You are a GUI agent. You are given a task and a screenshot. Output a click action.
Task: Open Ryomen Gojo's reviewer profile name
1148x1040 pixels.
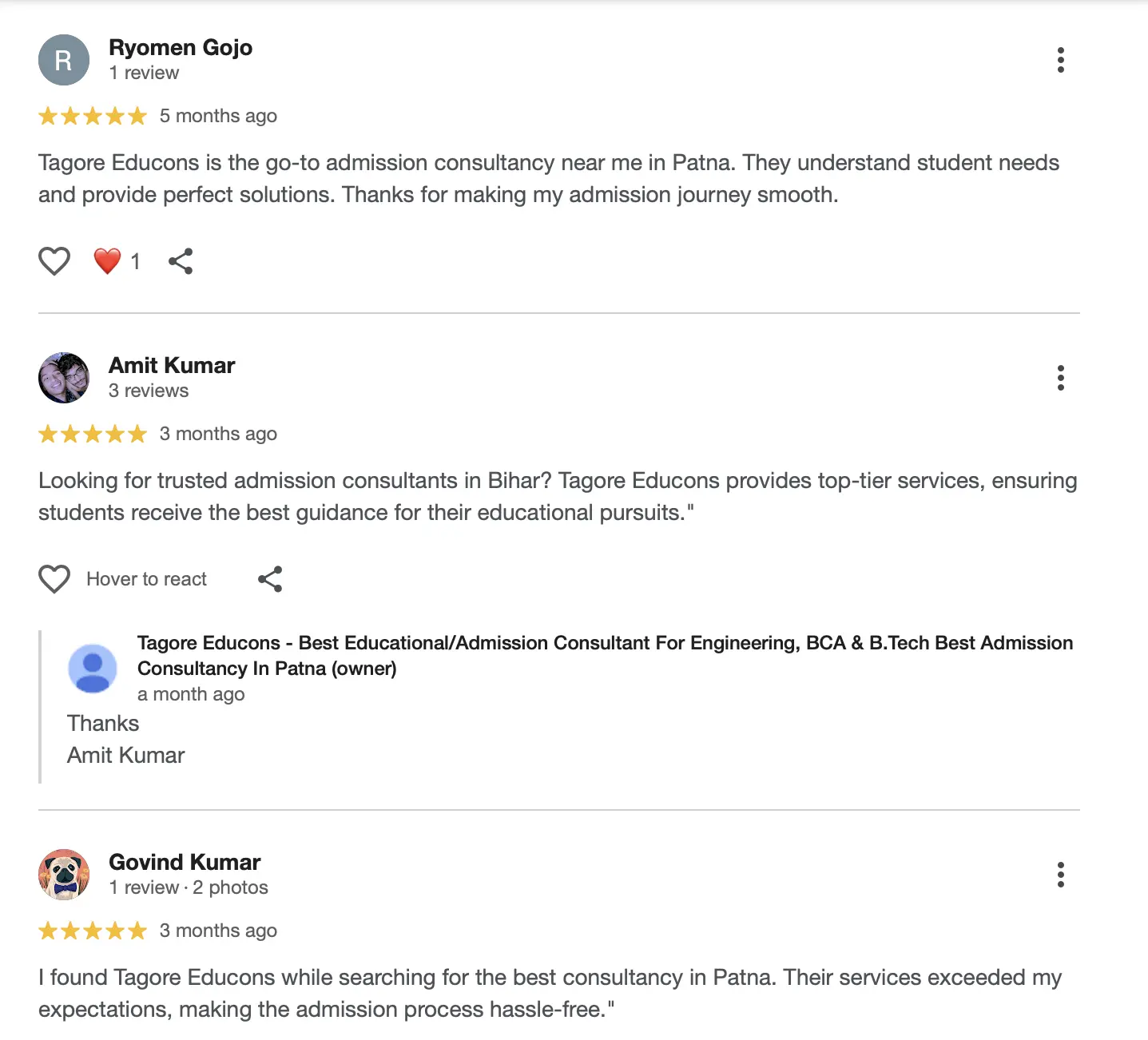click(181, 48)
